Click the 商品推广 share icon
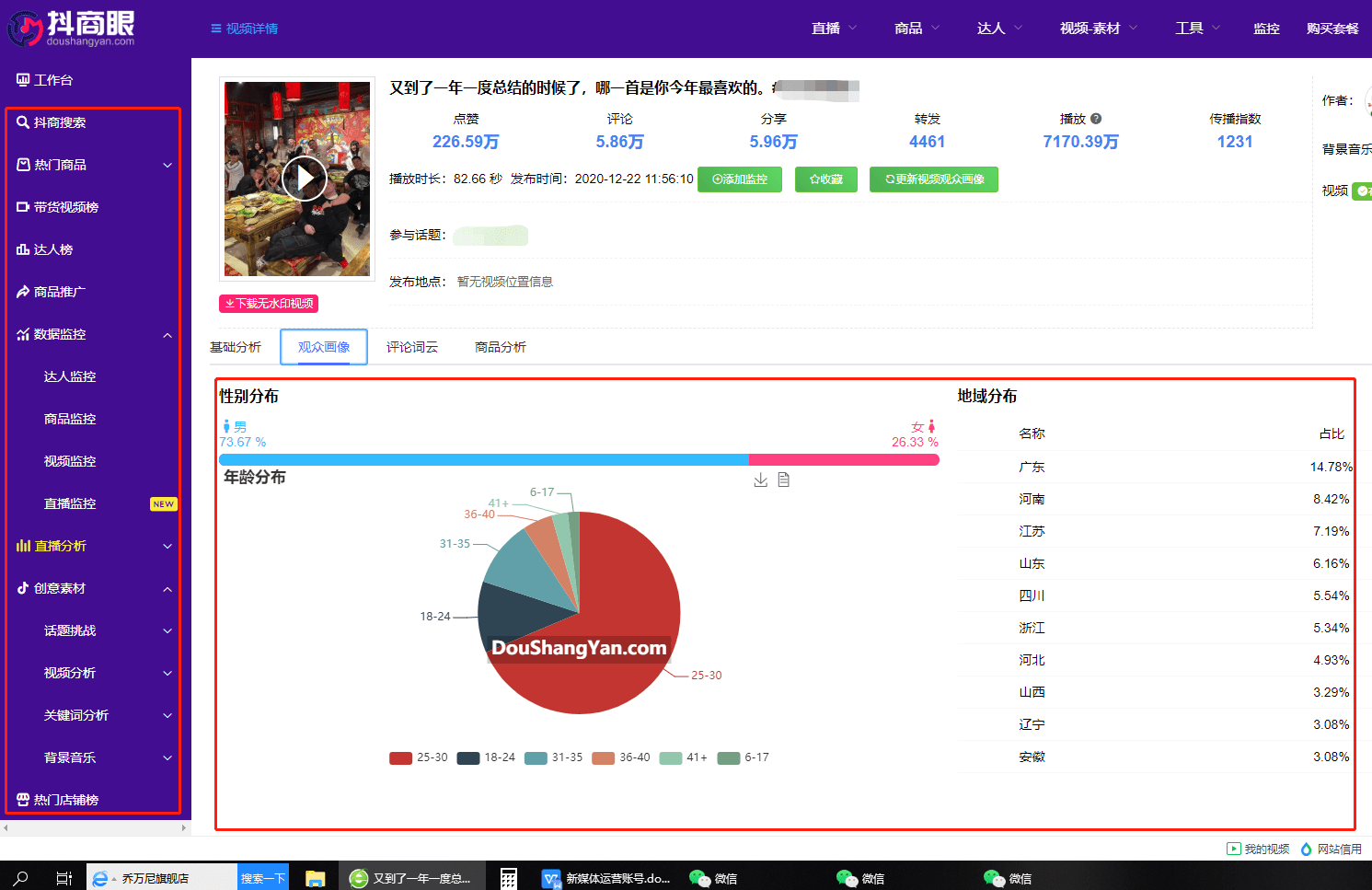This screenshot has height=890, width=1372. (x=23, y=292)
